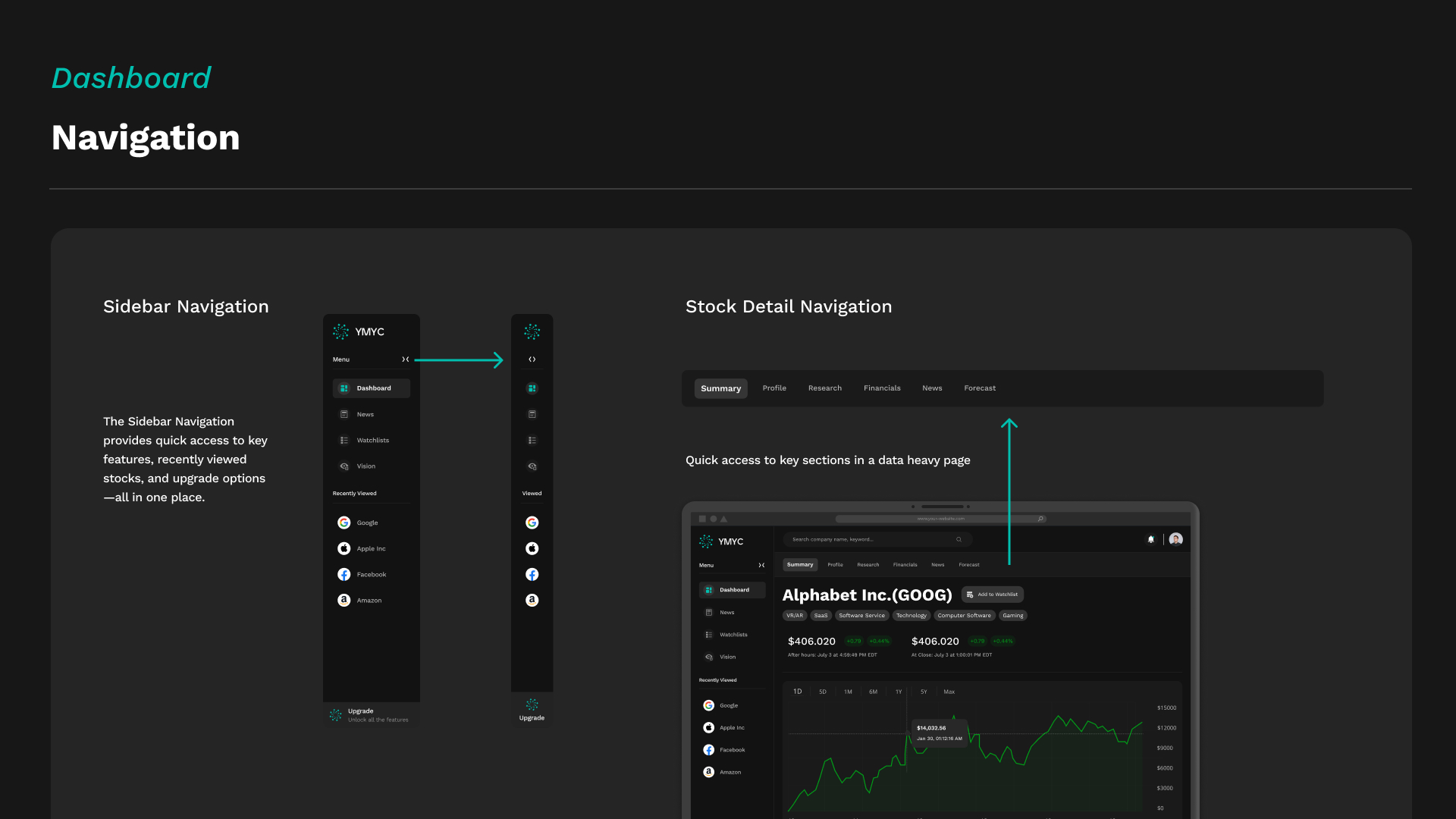Click the Vision eye icon in collapsed sidebar
The height and width of the screenshot is (819, 1456).
(532, 466)
